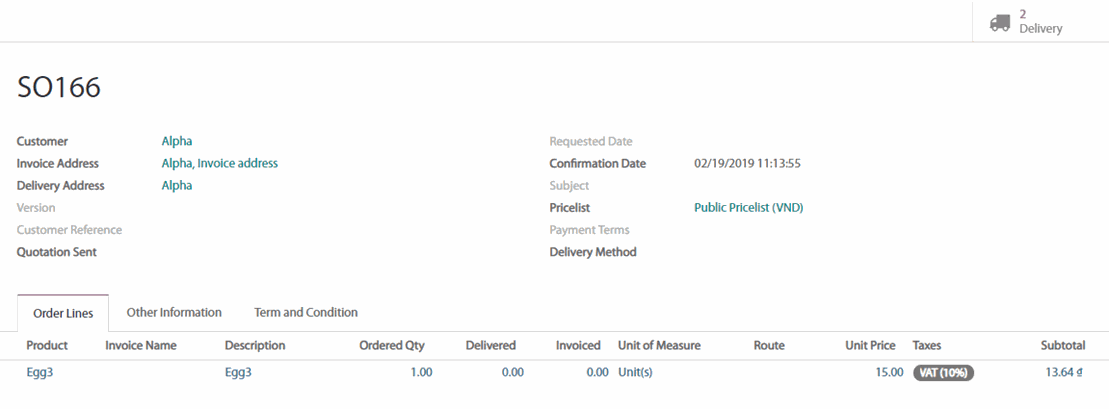Open the Term and Condition tab
The width and height of the screenshot is (1109, 409).
coord(306,313)
